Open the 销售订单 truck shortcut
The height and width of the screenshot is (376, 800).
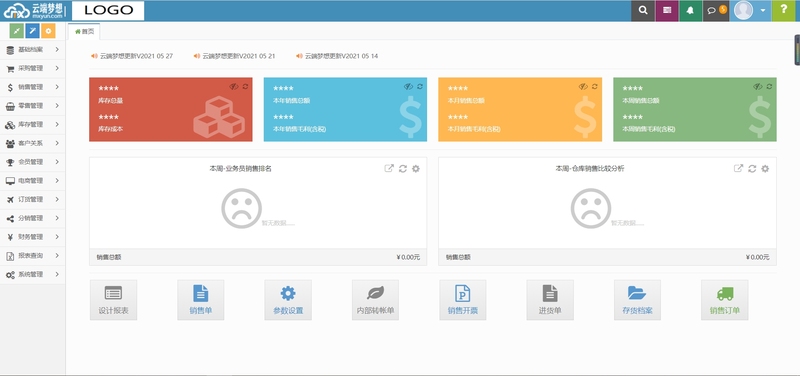pyautogui.click(x=724, y=300)
